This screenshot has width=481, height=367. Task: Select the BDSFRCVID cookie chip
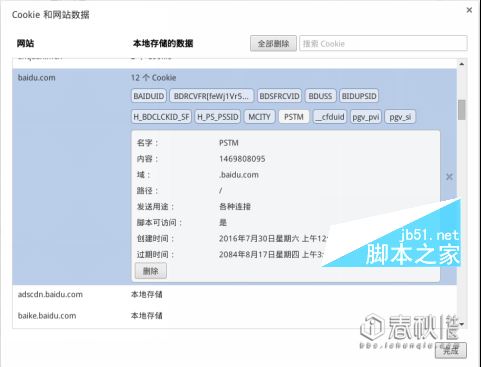click(x=279, y=96)
